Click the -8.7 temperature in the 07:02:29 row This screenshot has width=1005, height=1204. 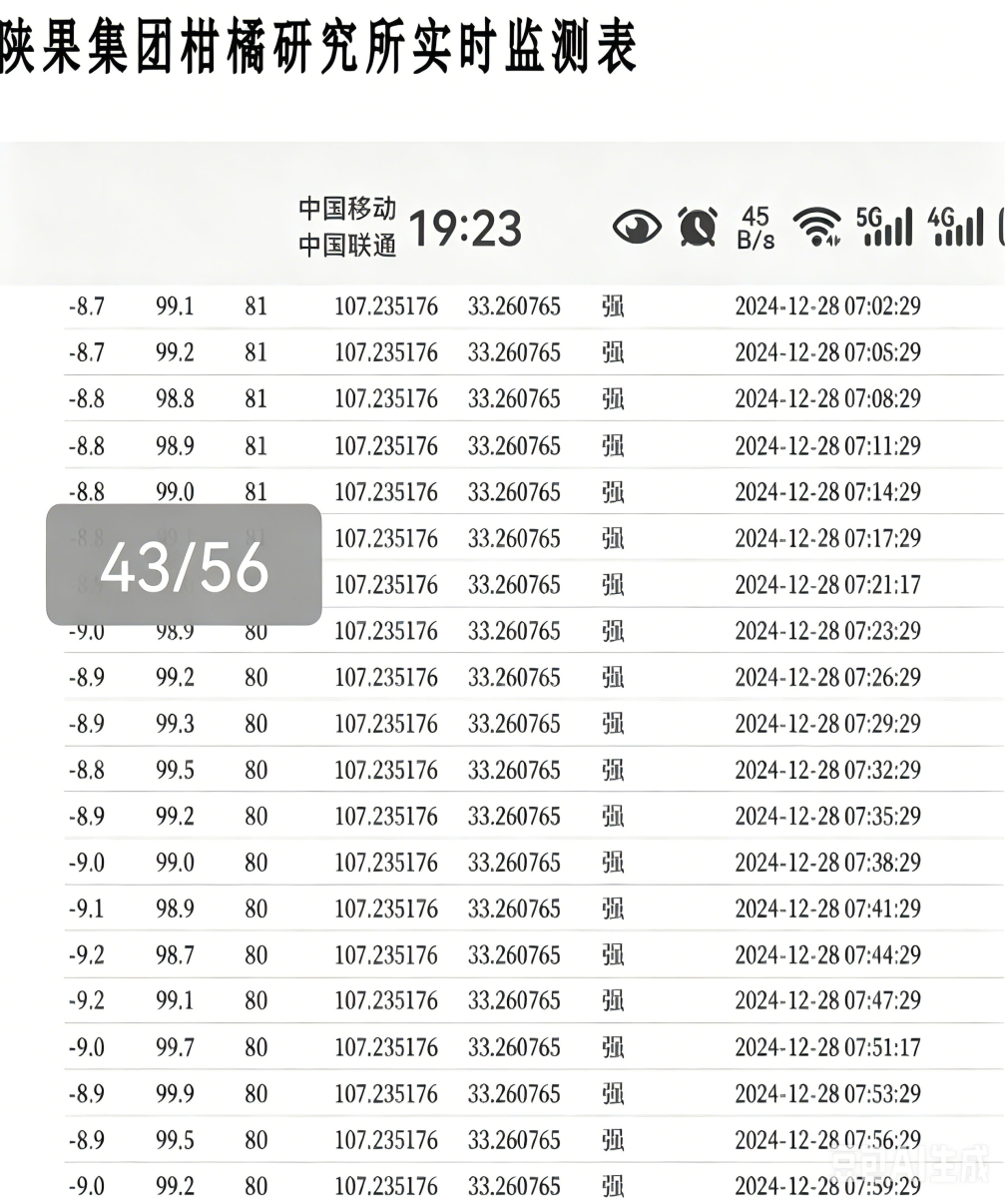[x=86, y=306]
